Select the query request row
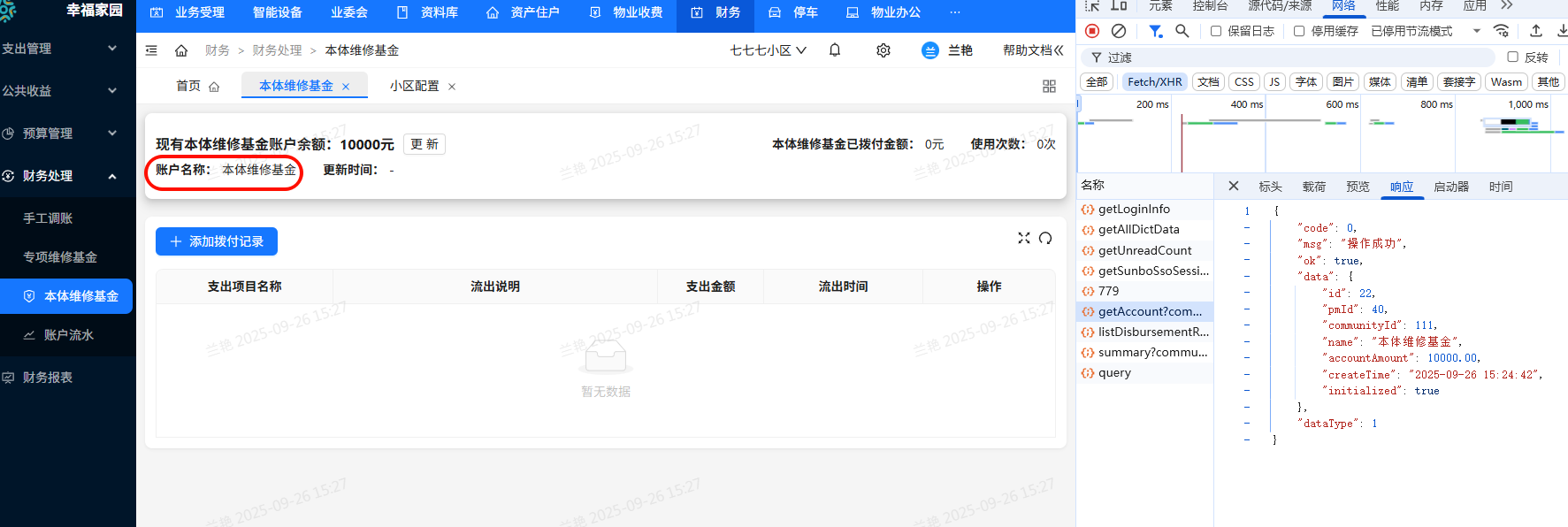This screenshot has width=1568, height=527. (1144, 372)
